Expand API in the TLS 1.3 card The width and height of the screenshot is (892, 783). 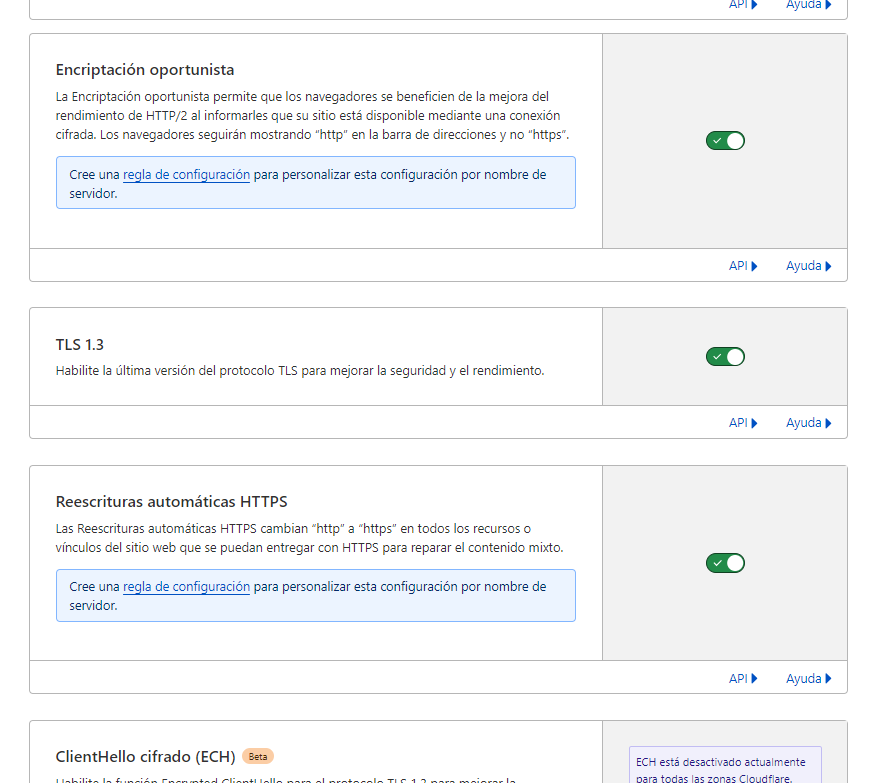point(743,423)
